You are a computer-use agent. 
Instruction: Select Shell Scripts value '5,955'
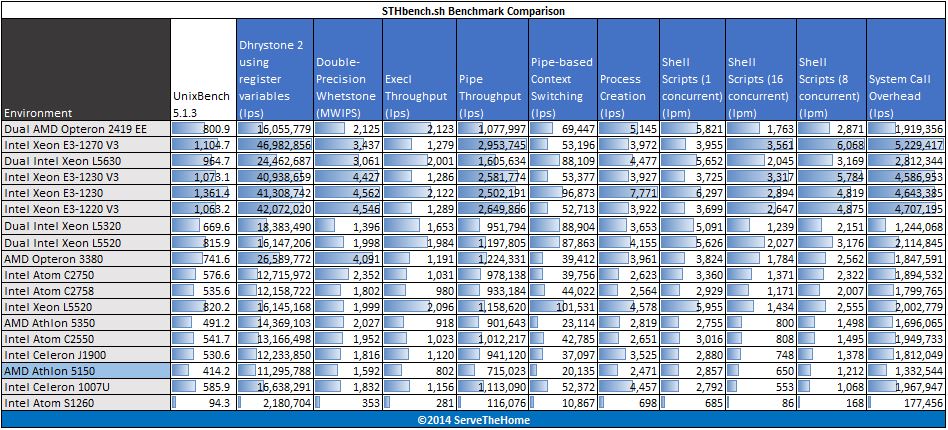coord(710,307)
